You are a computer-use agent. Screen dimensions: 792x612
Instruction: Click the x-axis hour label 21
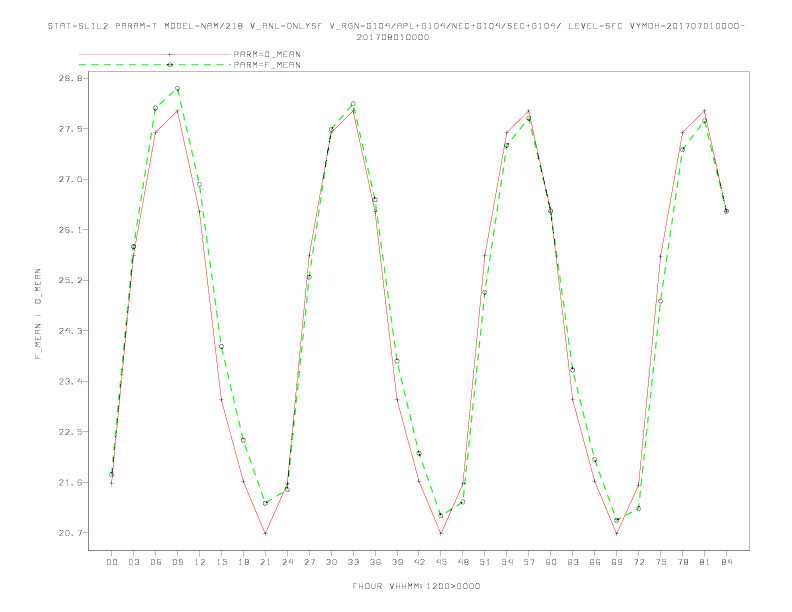tap(265, 562)
